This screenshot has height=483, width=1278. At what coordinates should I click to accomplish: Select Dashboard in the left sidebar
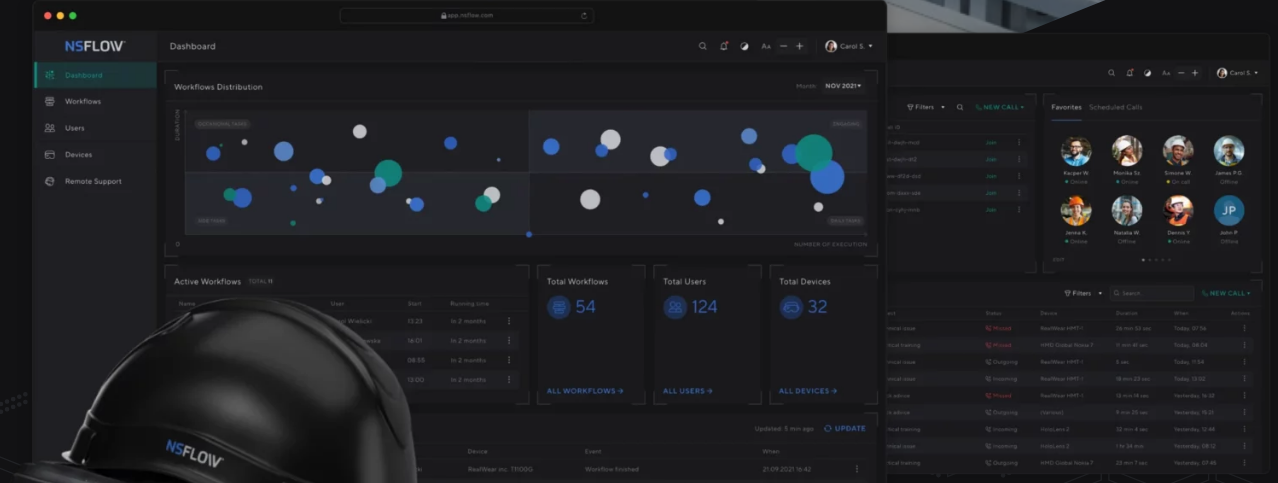94,75
